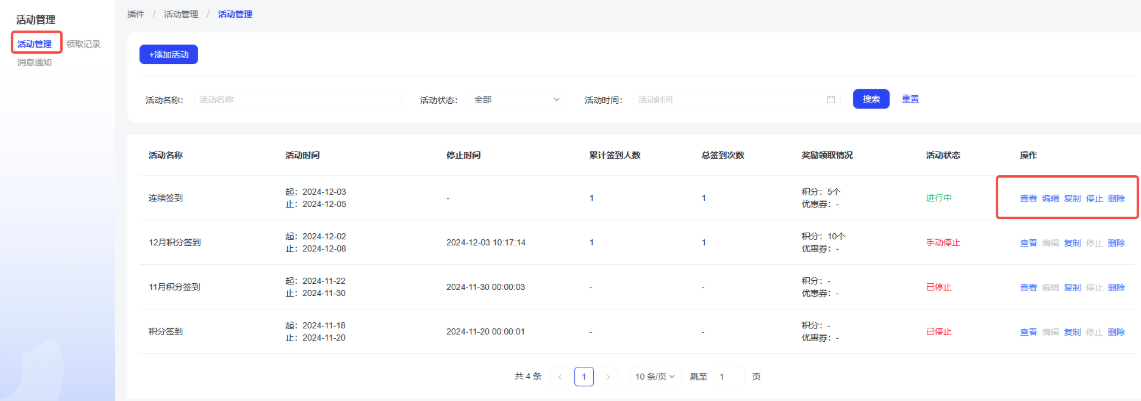Screen dimensions: 1141x401
Task: Click the 跳至 page number input box
Action: coord(729,377)
